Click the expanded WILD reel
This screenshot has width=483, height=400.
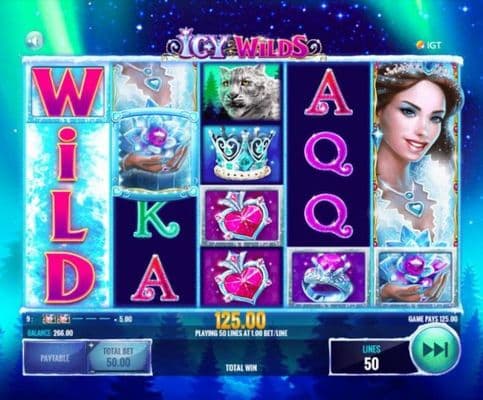click(x=69, y=184)
